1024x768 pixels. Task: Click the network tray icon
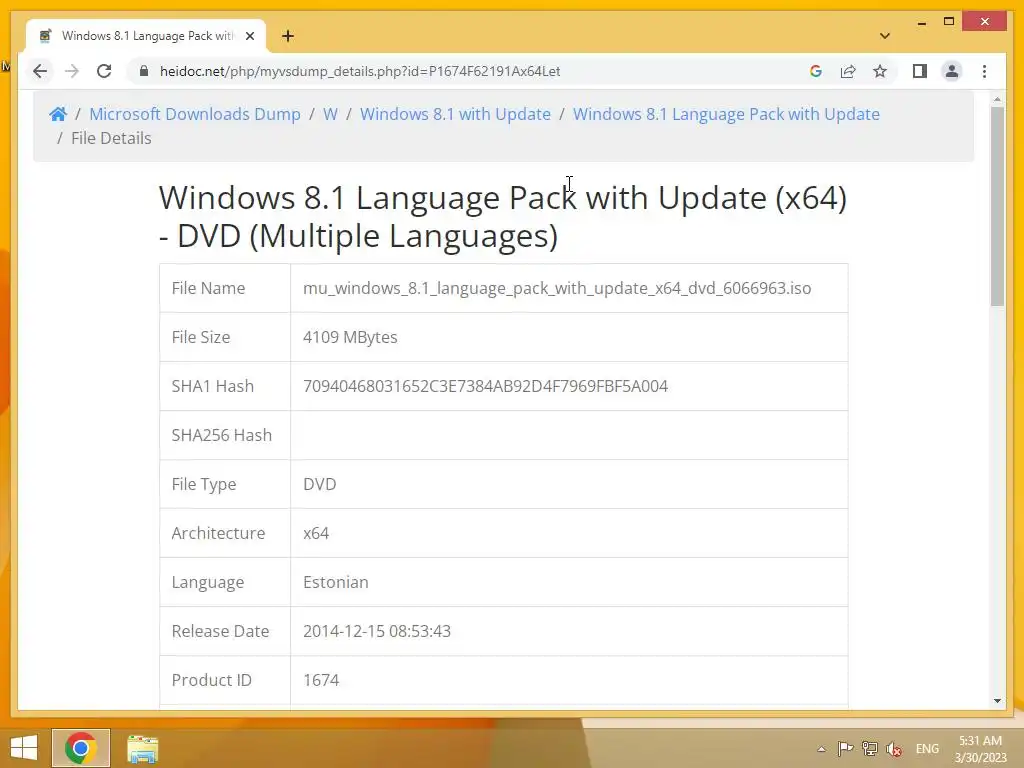(x=869, y=749)
